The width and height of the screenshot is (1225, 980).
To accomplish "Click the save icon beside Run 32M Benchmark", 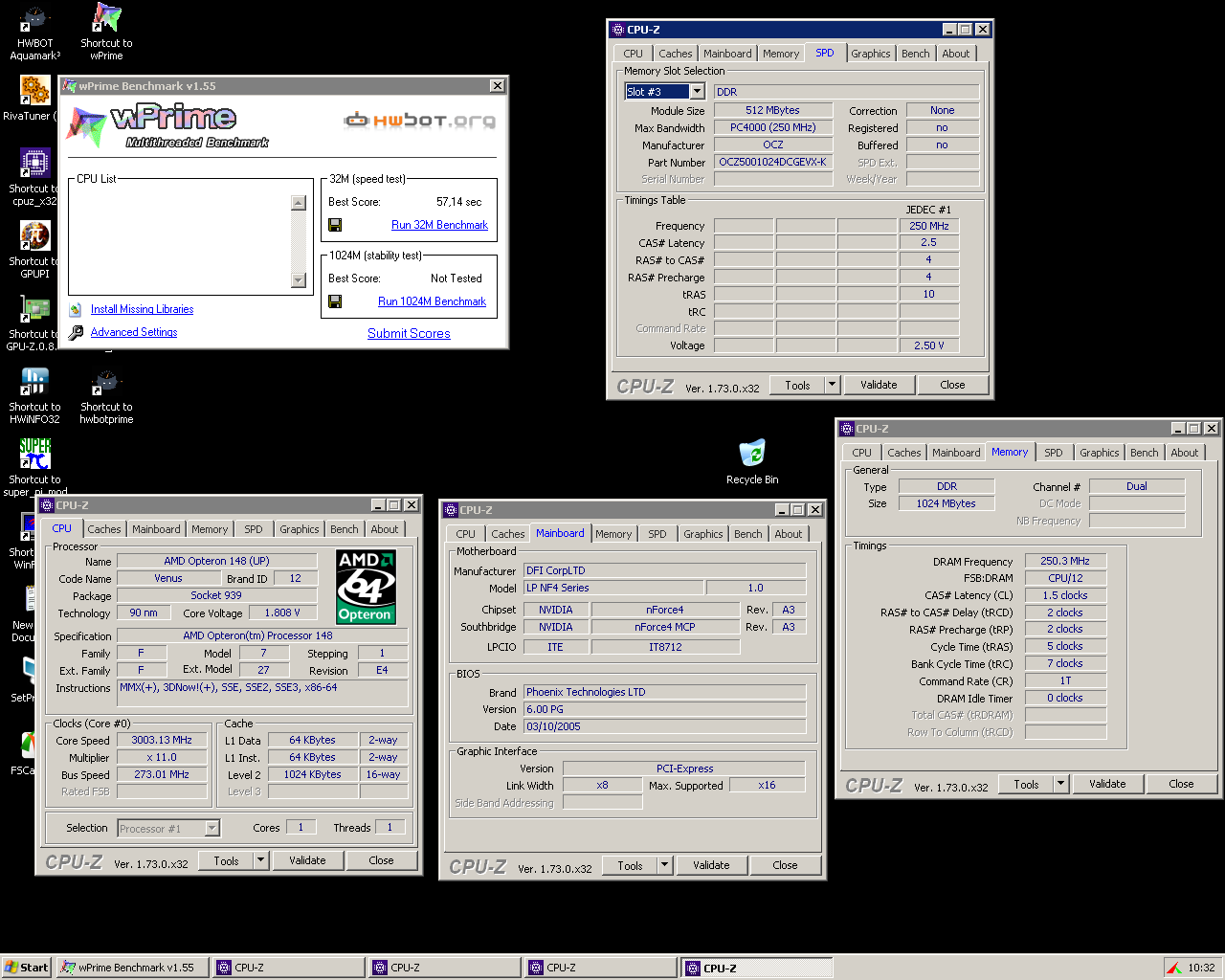I will coord(335,225).
